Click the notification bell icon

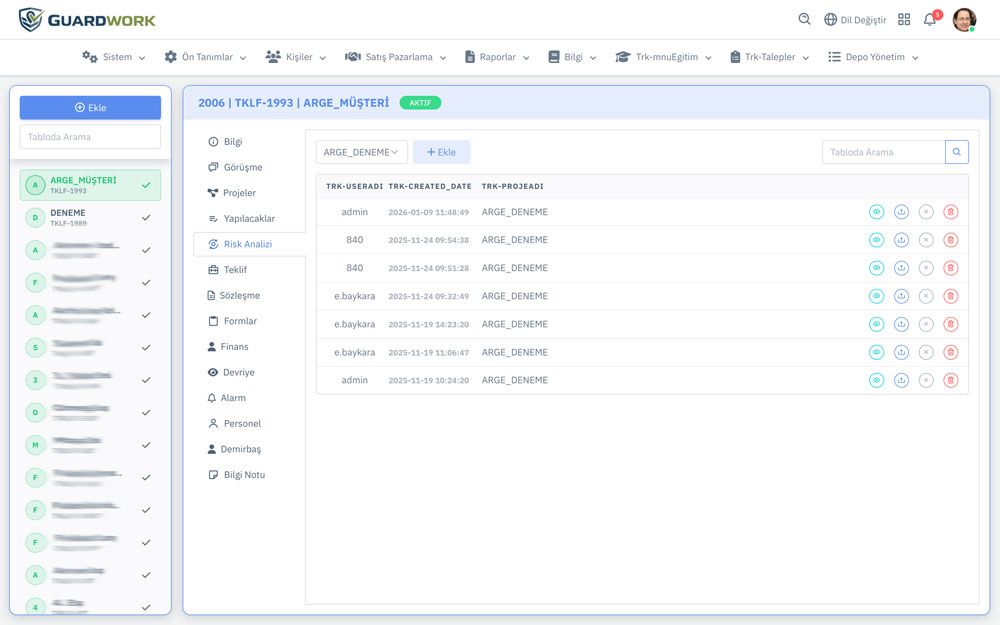(x=930, y=20)
